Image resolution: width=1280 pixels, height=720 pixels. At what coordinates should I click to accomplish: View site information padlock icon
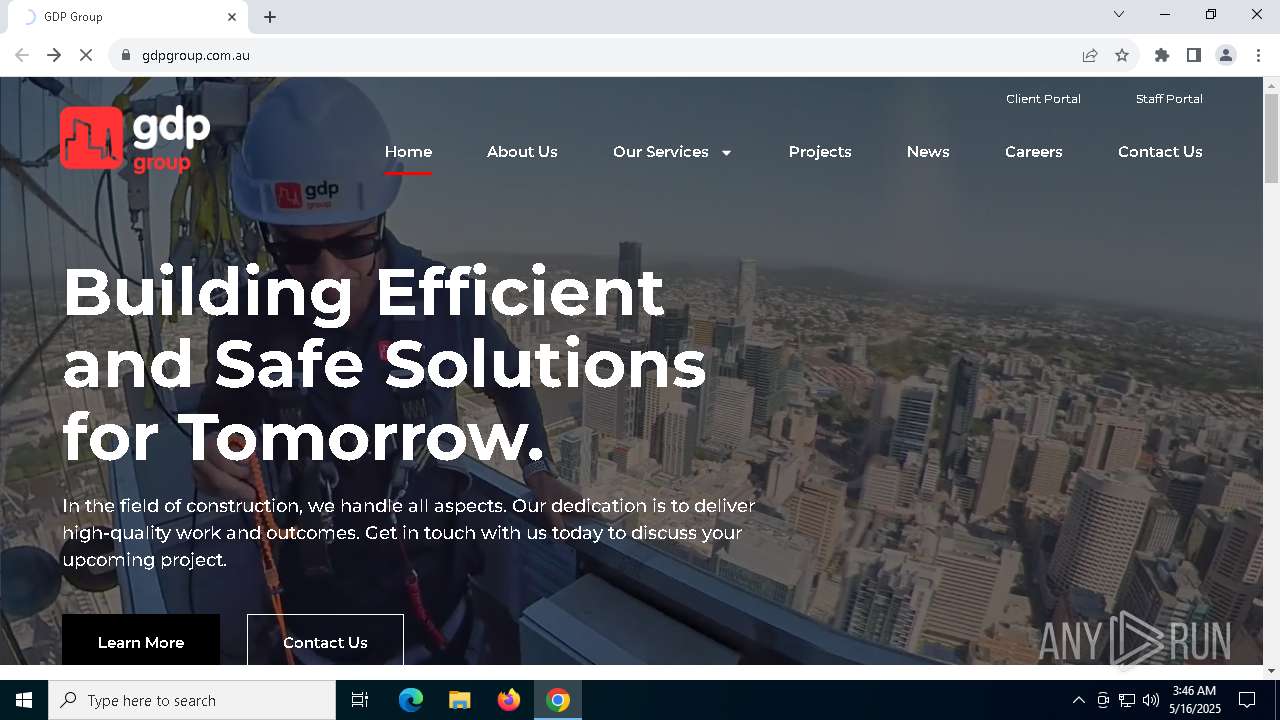[x=125, y=55]
